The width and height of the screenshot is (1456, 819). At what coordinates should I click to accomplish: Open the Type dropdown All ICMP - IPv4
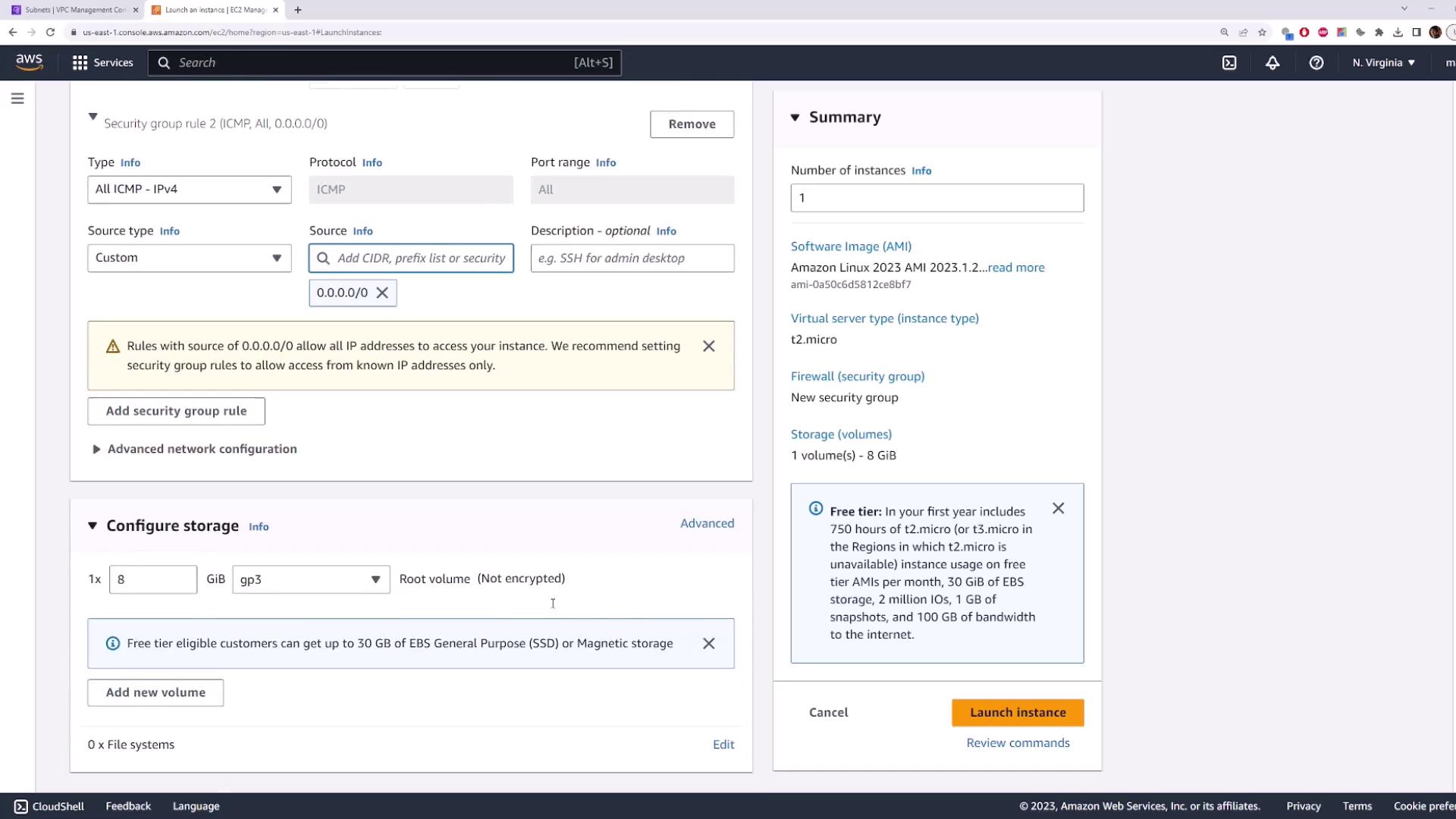(x=189, y=190)
